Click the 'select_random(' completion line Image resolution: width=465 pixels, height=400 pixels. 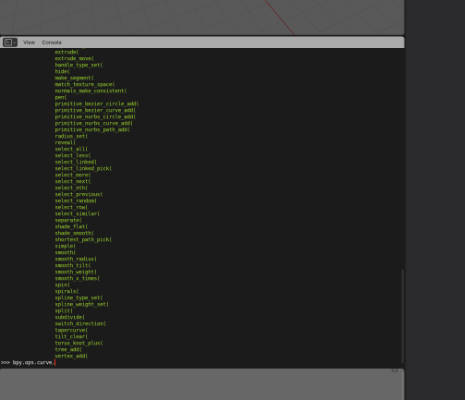(x=76, y=201)
